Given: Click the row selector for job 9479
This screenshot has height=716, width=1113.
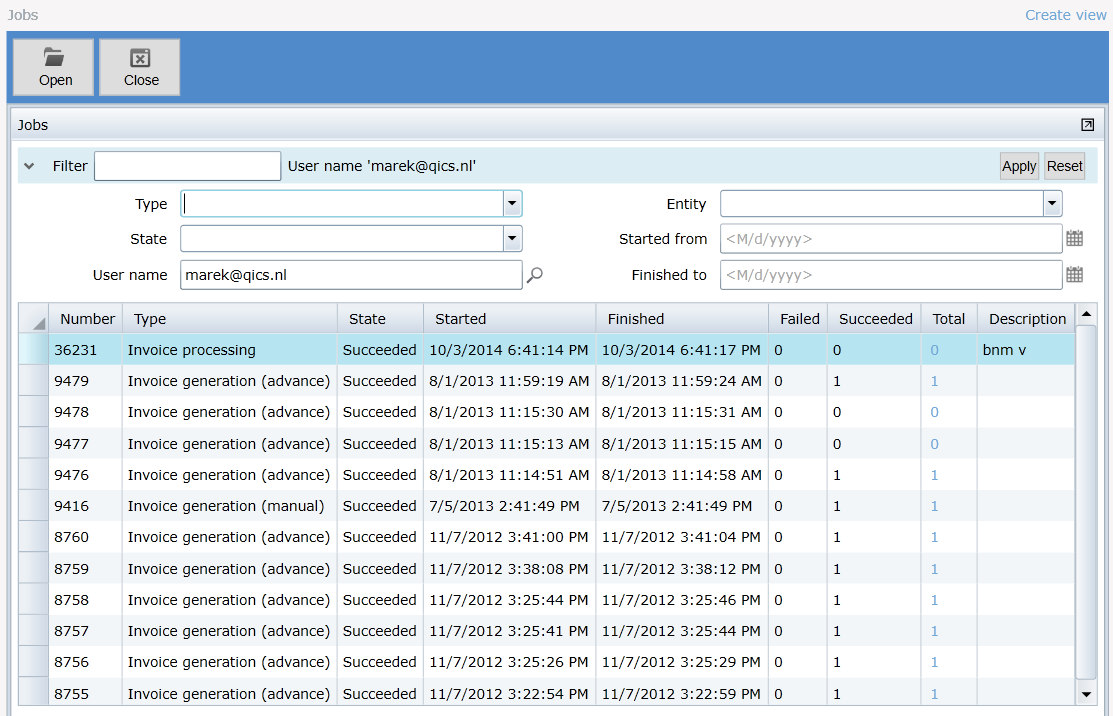Looking at the screenshot, I should click(33, 381).
